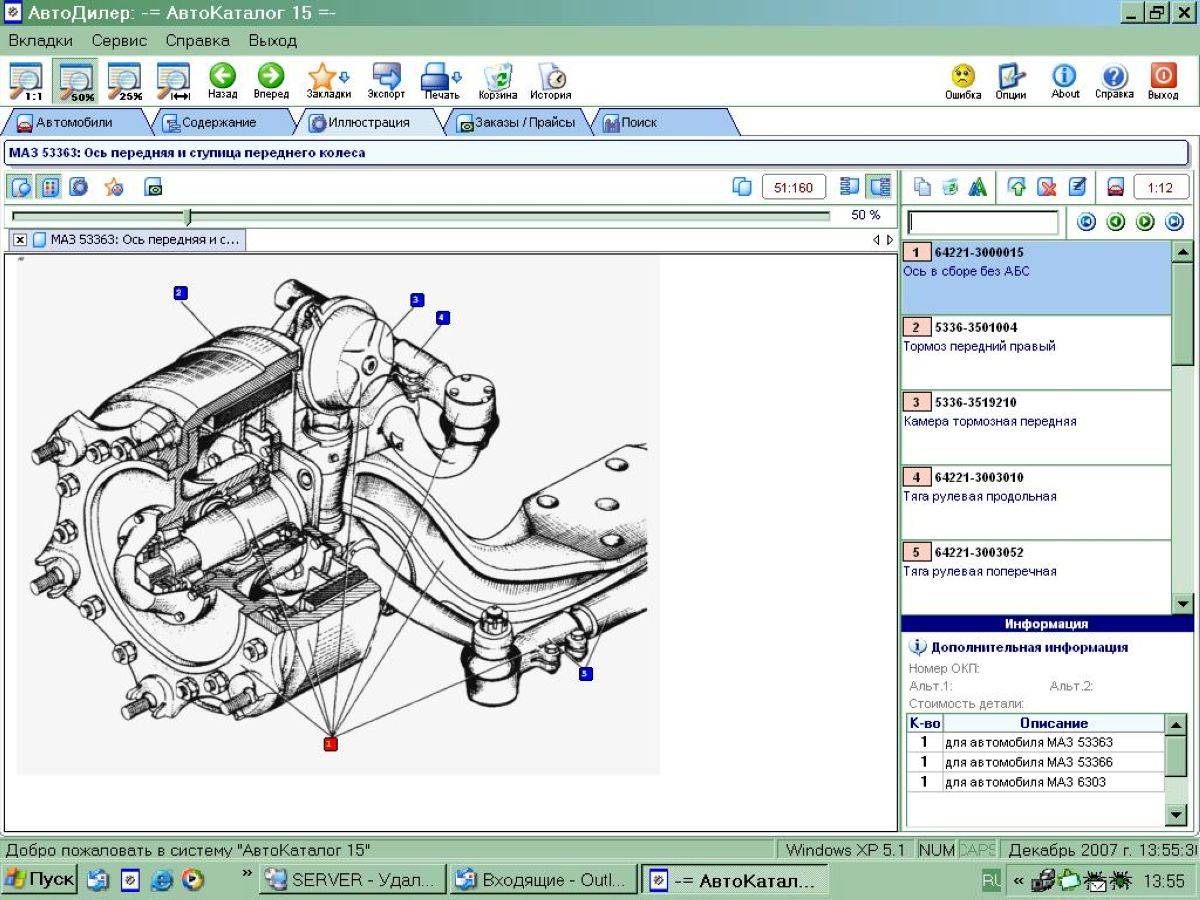Toggle the grid callouts icon
Screen dimensions: 1200x900
[49, 186]
